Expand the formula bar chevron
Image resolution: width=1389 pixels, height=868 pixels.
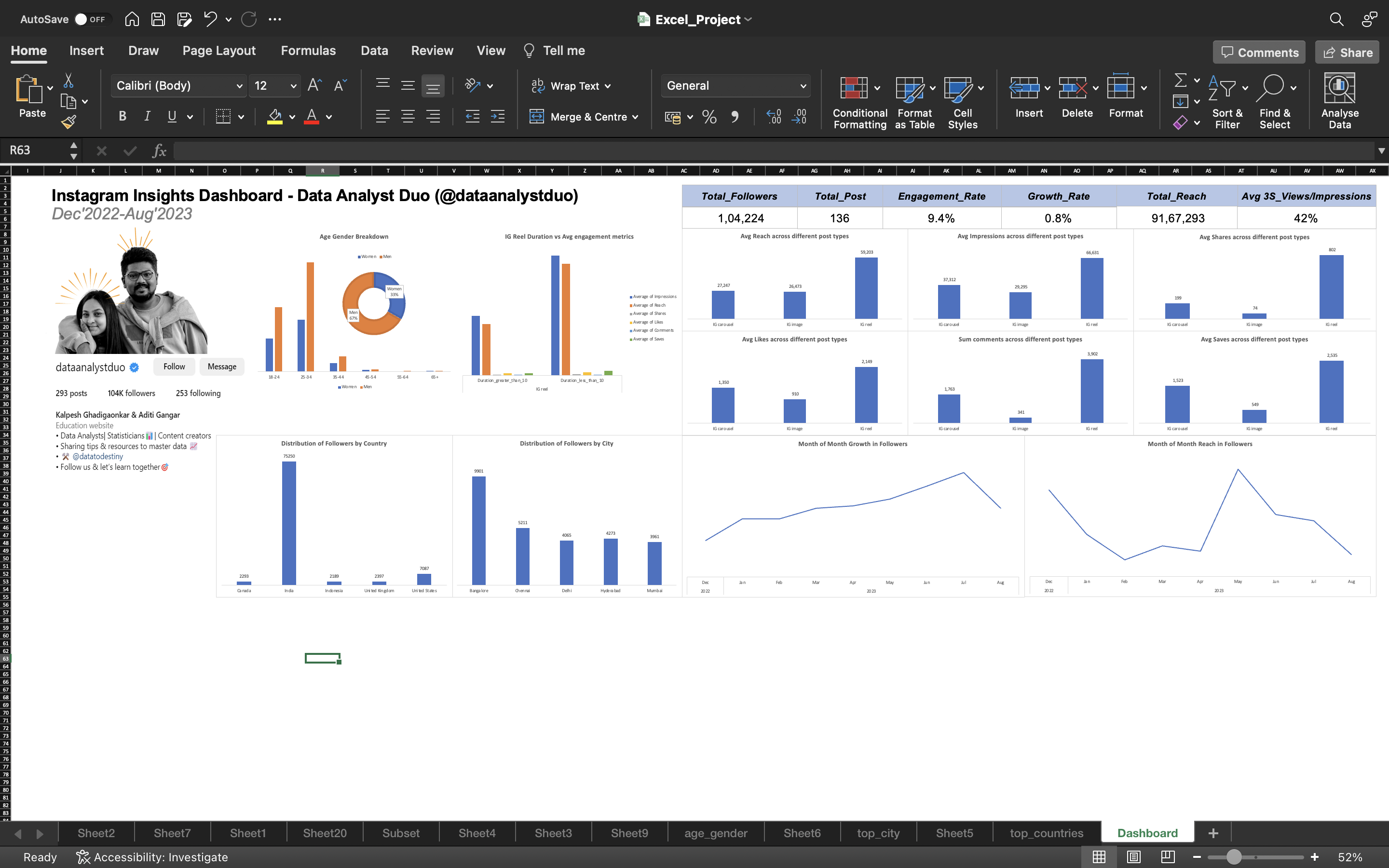click(x=1382, y=150)
